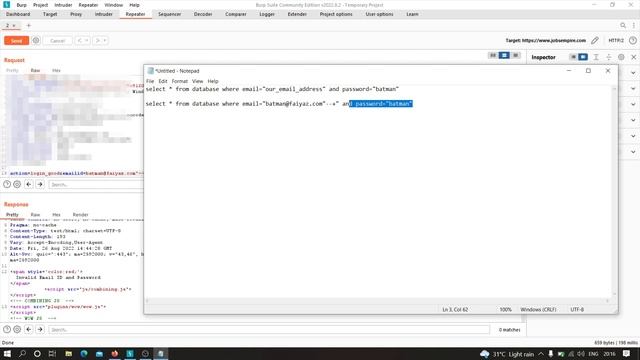Click the Send request settings gear icon
Image resolution: width=640 pixels, height=360 pixels.
[36, 40]
